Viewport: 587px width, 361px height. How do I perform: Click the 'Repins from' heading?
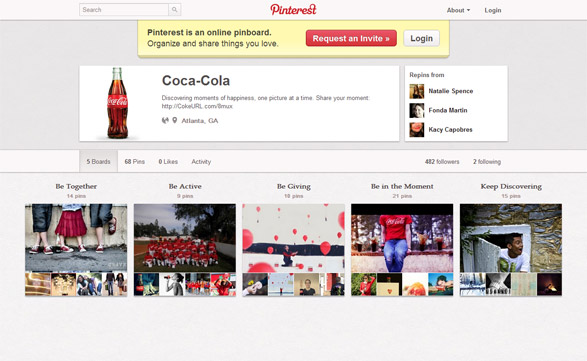427,75
